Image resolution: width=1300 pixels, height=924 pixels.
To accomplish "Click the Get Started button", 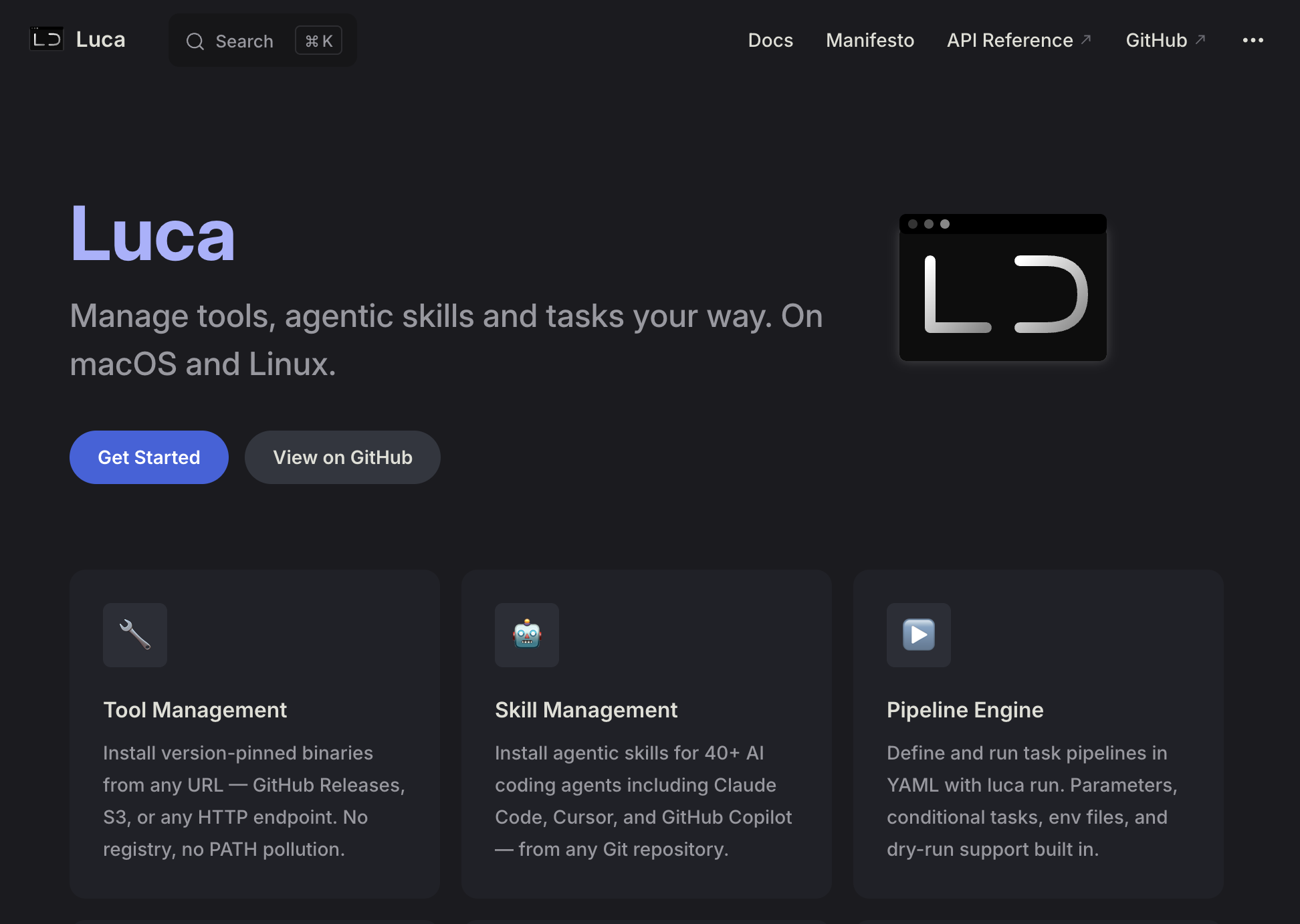I will click(149, 457).
